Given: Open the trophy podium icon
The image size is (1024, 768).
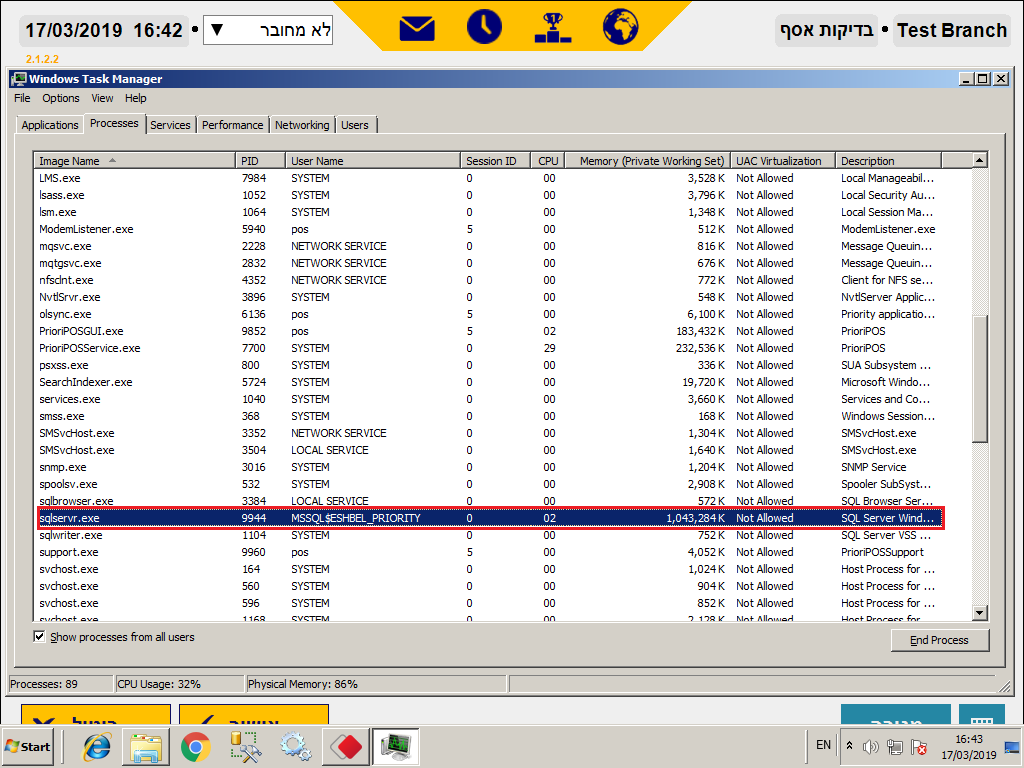Looking at the screenshot, I should tap(552, 28).
